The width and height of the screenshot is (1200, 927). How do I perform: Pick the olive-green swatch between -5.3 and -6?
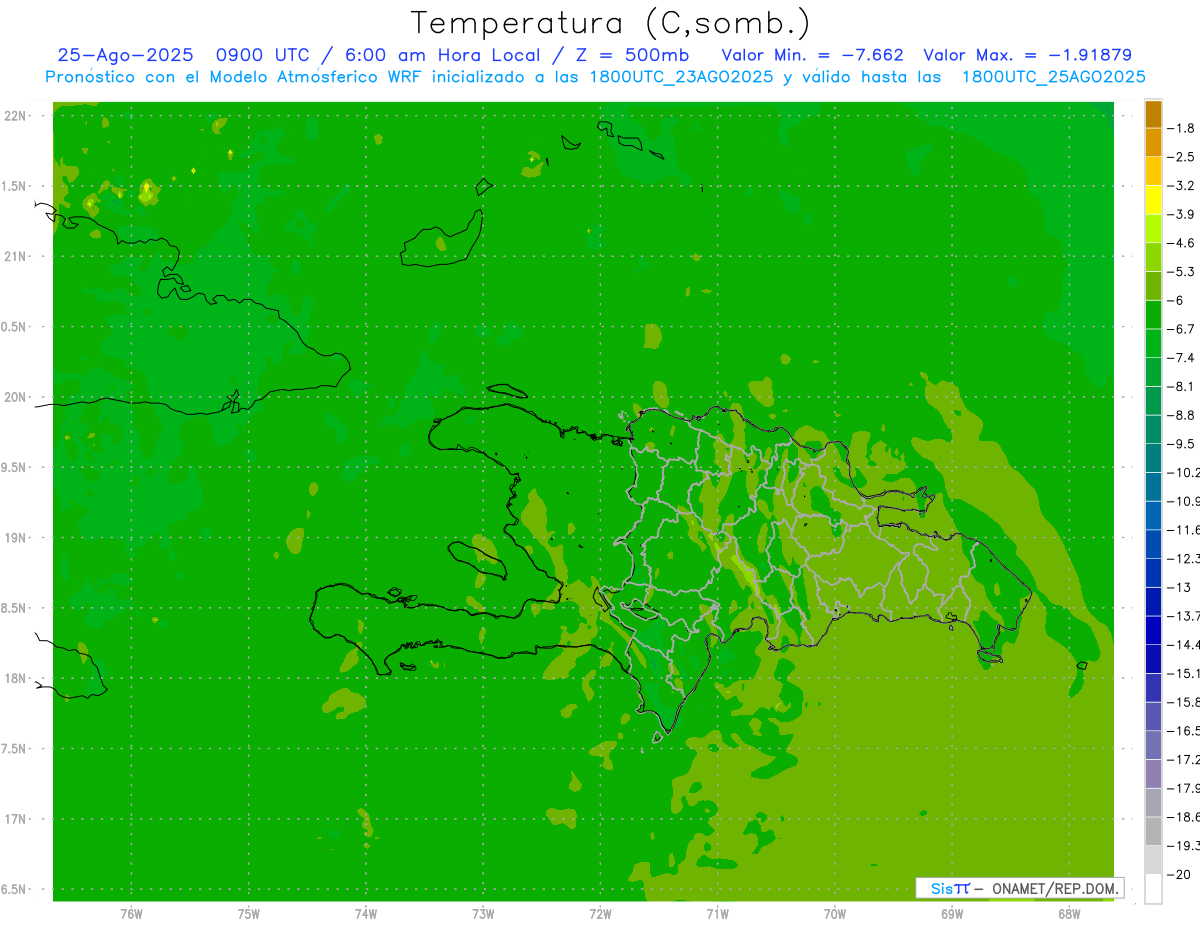[x=1153, y=286]
